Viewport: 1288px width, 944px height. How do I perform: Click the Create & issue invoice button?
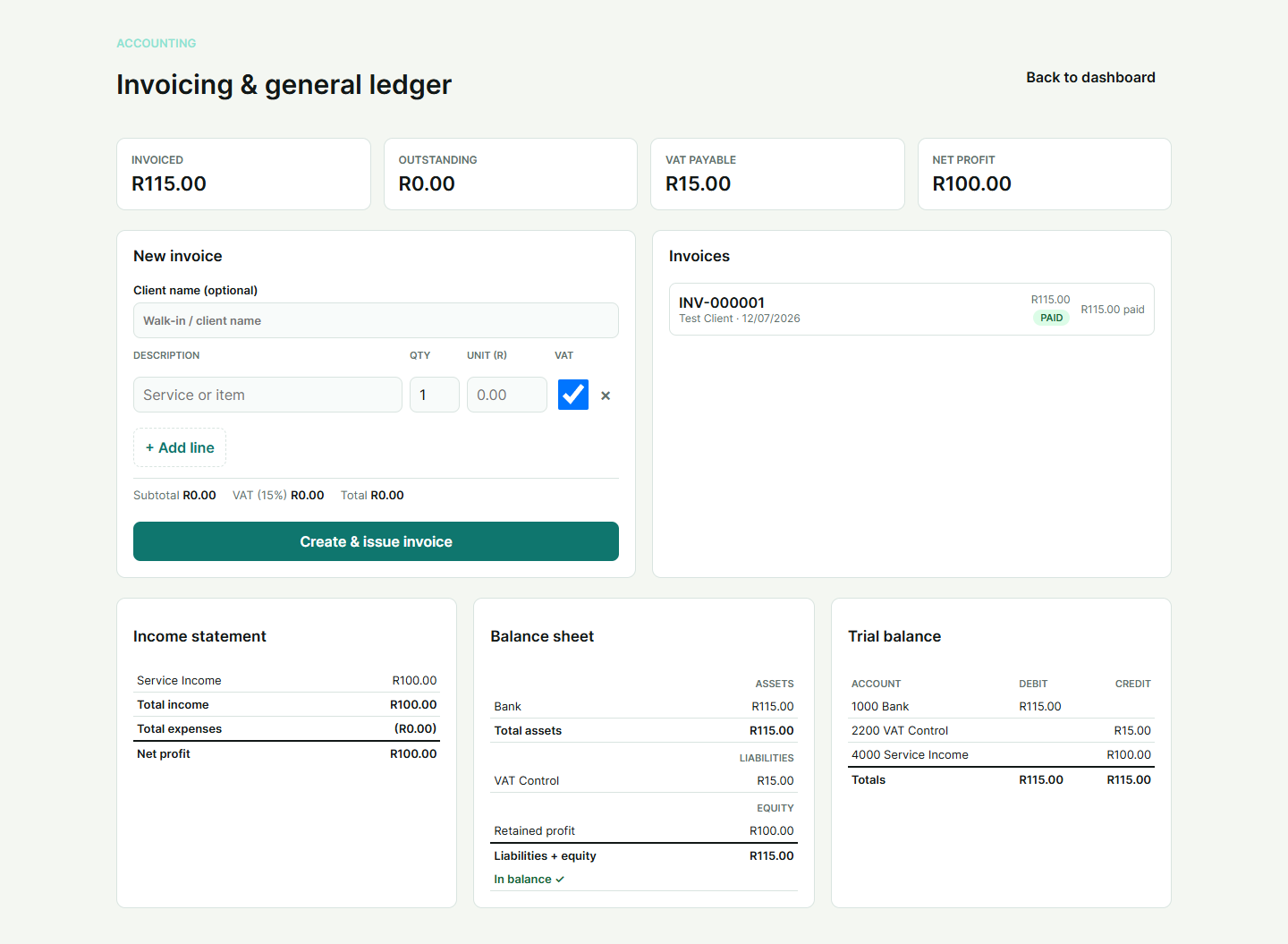click(x=376, y=541)
